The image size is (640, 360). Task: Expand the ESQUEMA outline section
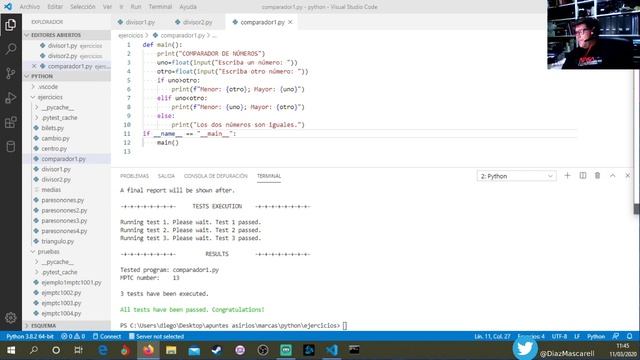66,326
